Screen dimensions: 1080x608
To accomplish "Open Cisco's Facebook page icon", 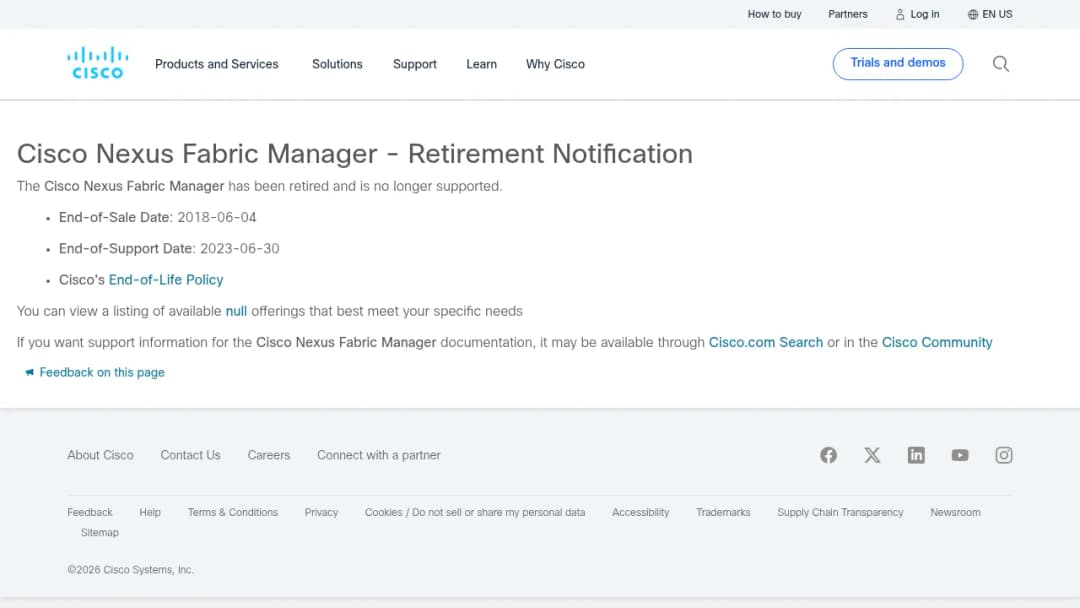I will pos(828,455).
